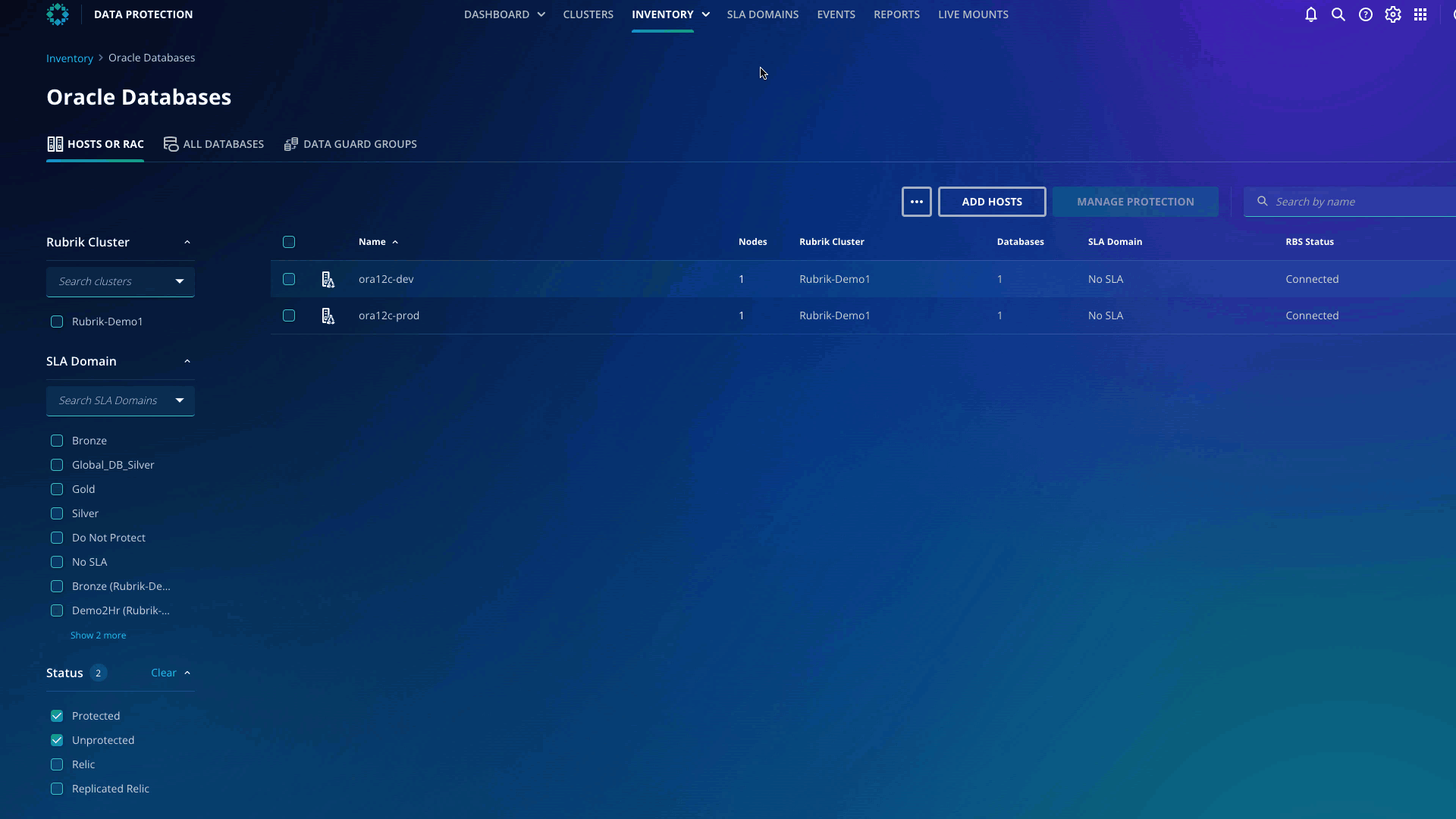Go to Clusters in top navigation

(x=588, y=14)
